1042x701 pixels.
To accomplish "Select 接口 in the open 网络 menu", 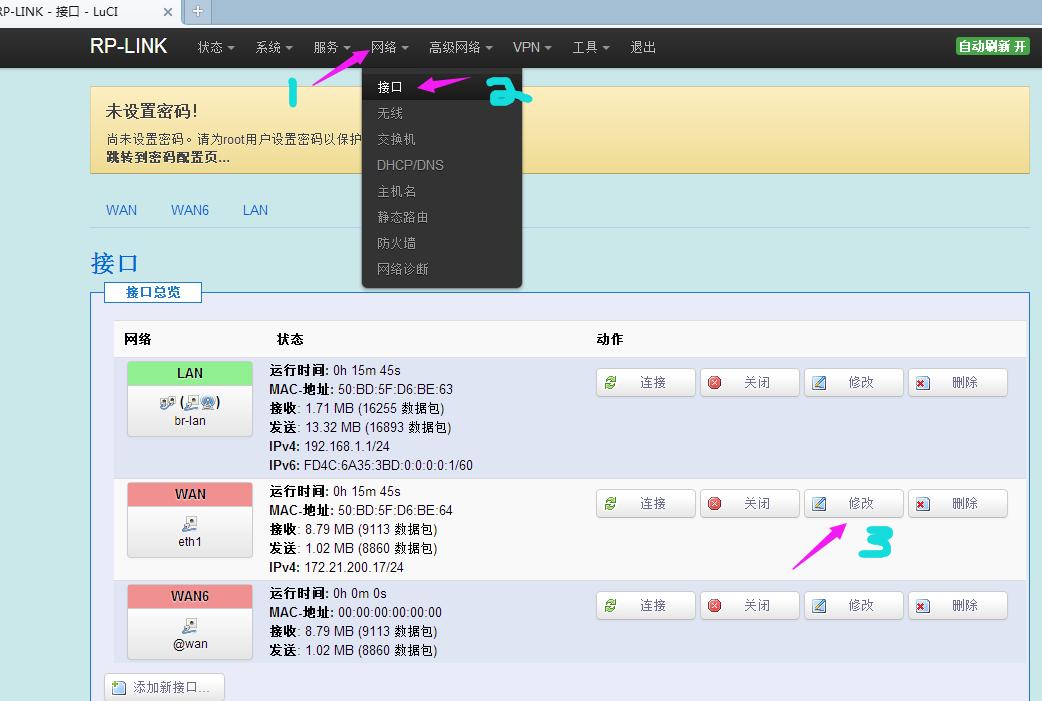I will (390, 87).
